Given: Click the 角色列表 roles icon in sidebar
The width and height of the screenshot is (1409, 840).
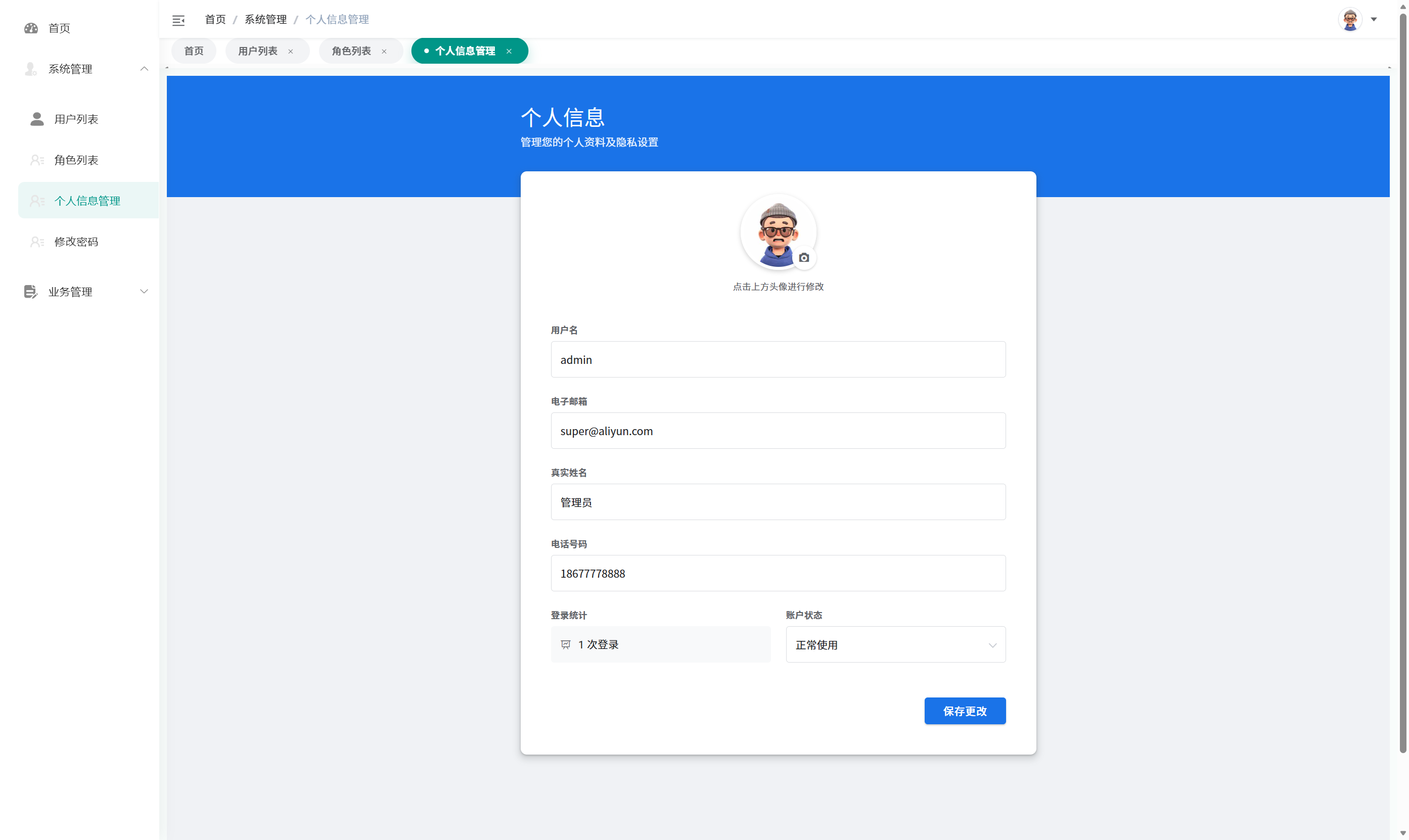Looking at the screenshot, I should pos(37,160).
